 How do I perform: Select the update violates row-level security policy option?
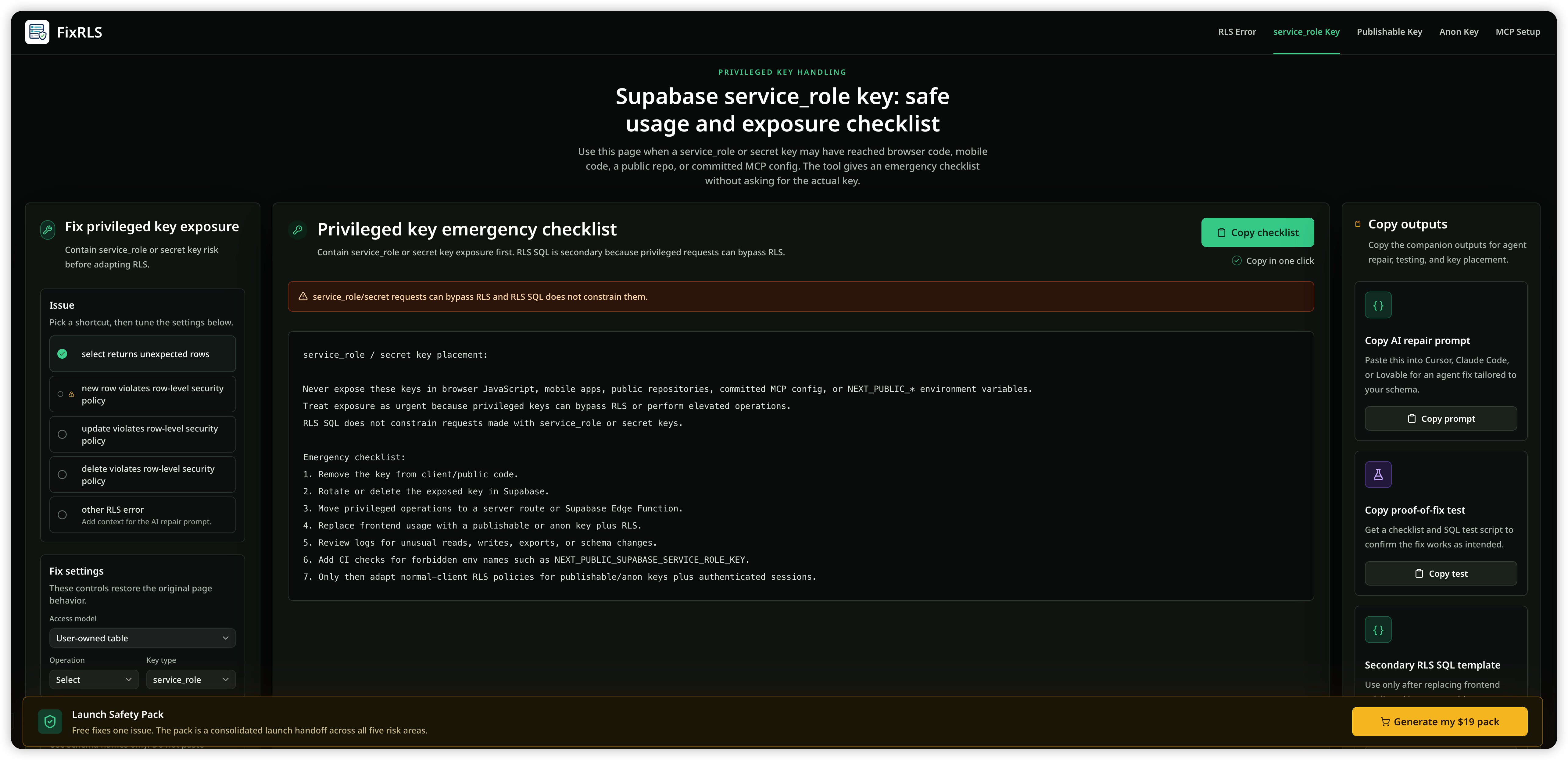pos(142,434)
